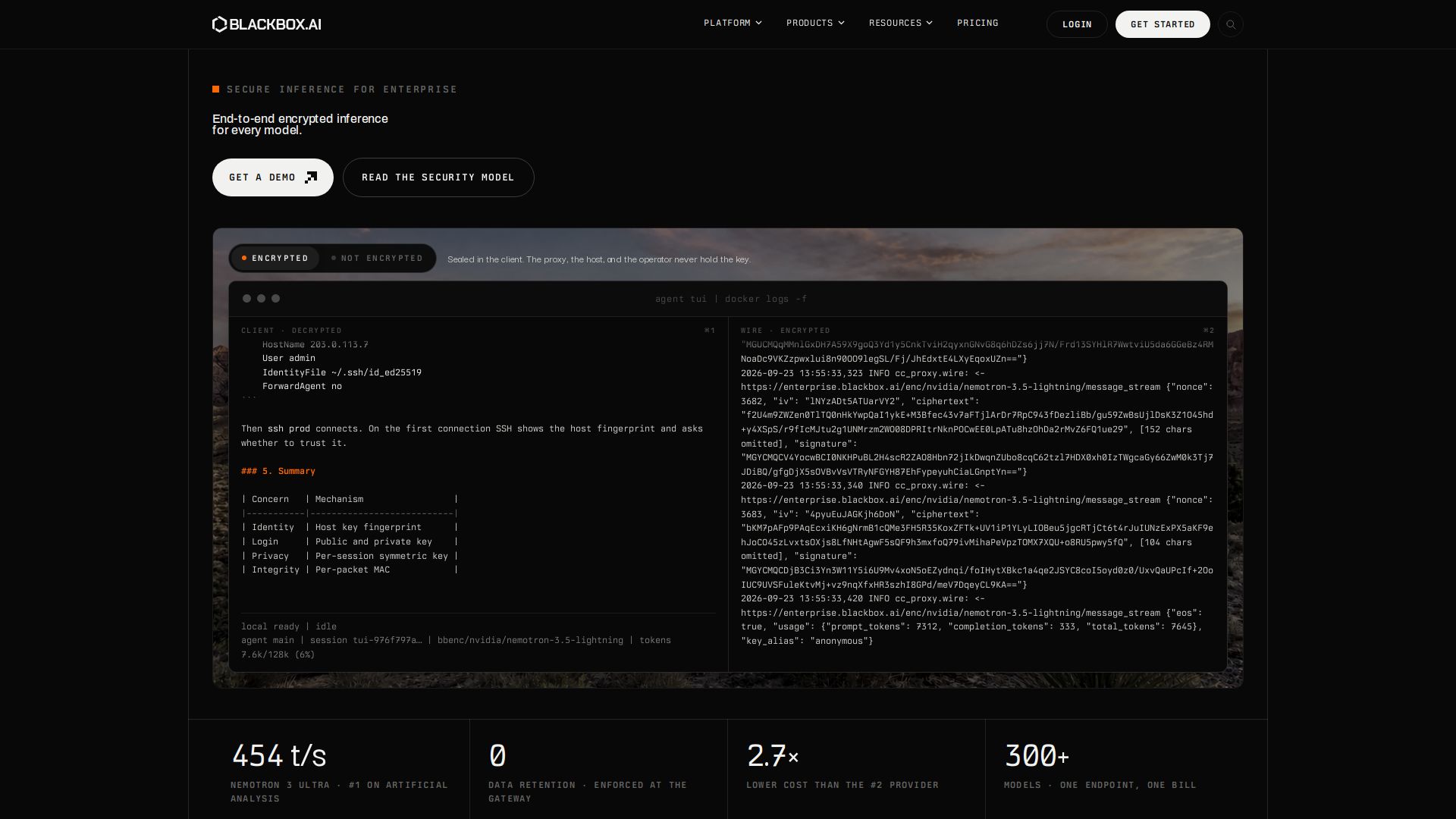Viewport: 1456px width, 819px height.
Task: Select the WIRE · ENCRYPTED pane header
Action: 786,331
